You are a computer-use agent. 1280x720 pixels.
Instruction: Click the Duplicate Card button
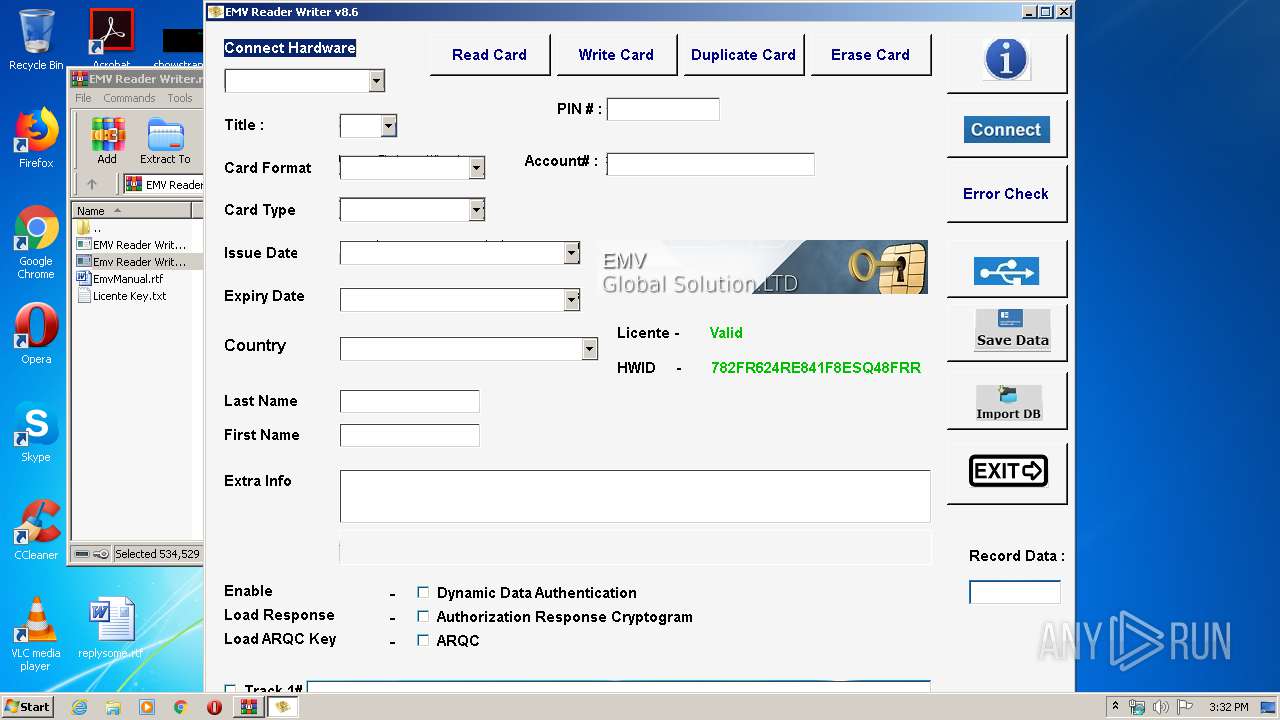point(743,55)
